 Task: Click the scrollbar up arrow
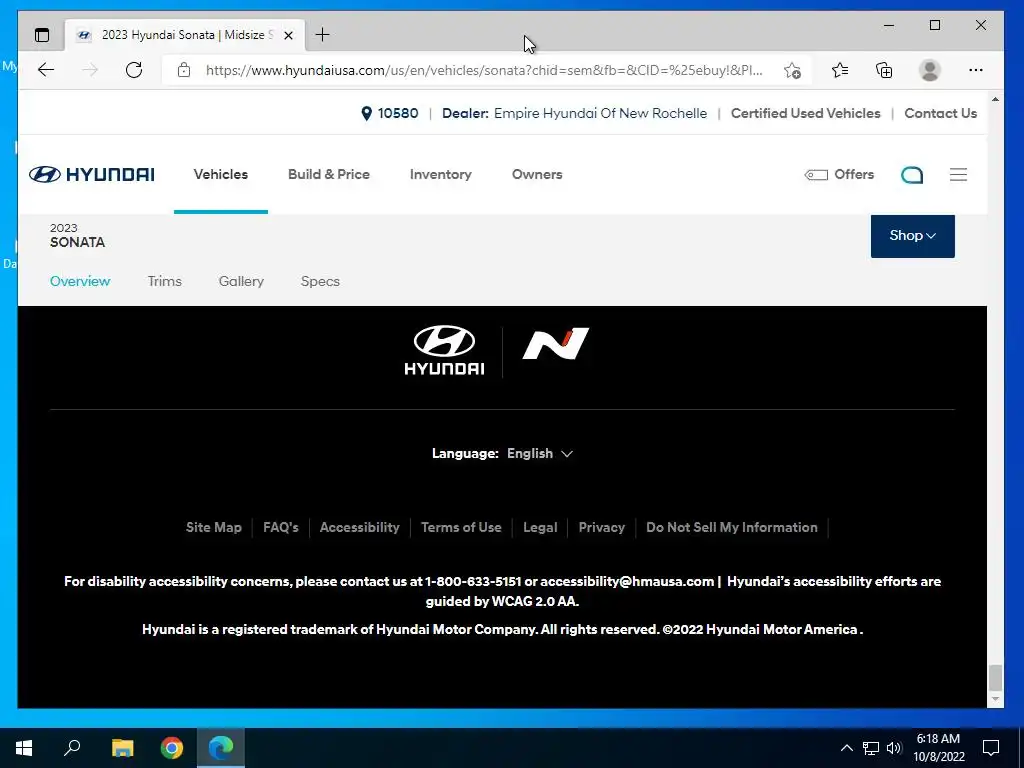coord(995,99)
